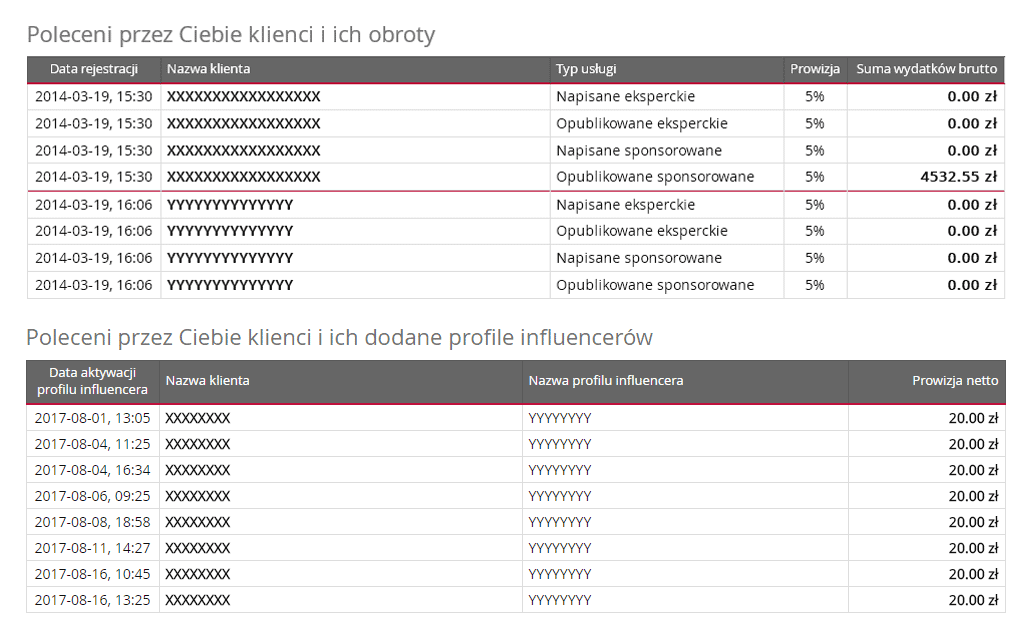Image resolution: width=1033 pixels, height=639 pixels.
Task: Click 20.00 zł in the 2017-08-08, 18:58 row
Action: coord(974,522)
